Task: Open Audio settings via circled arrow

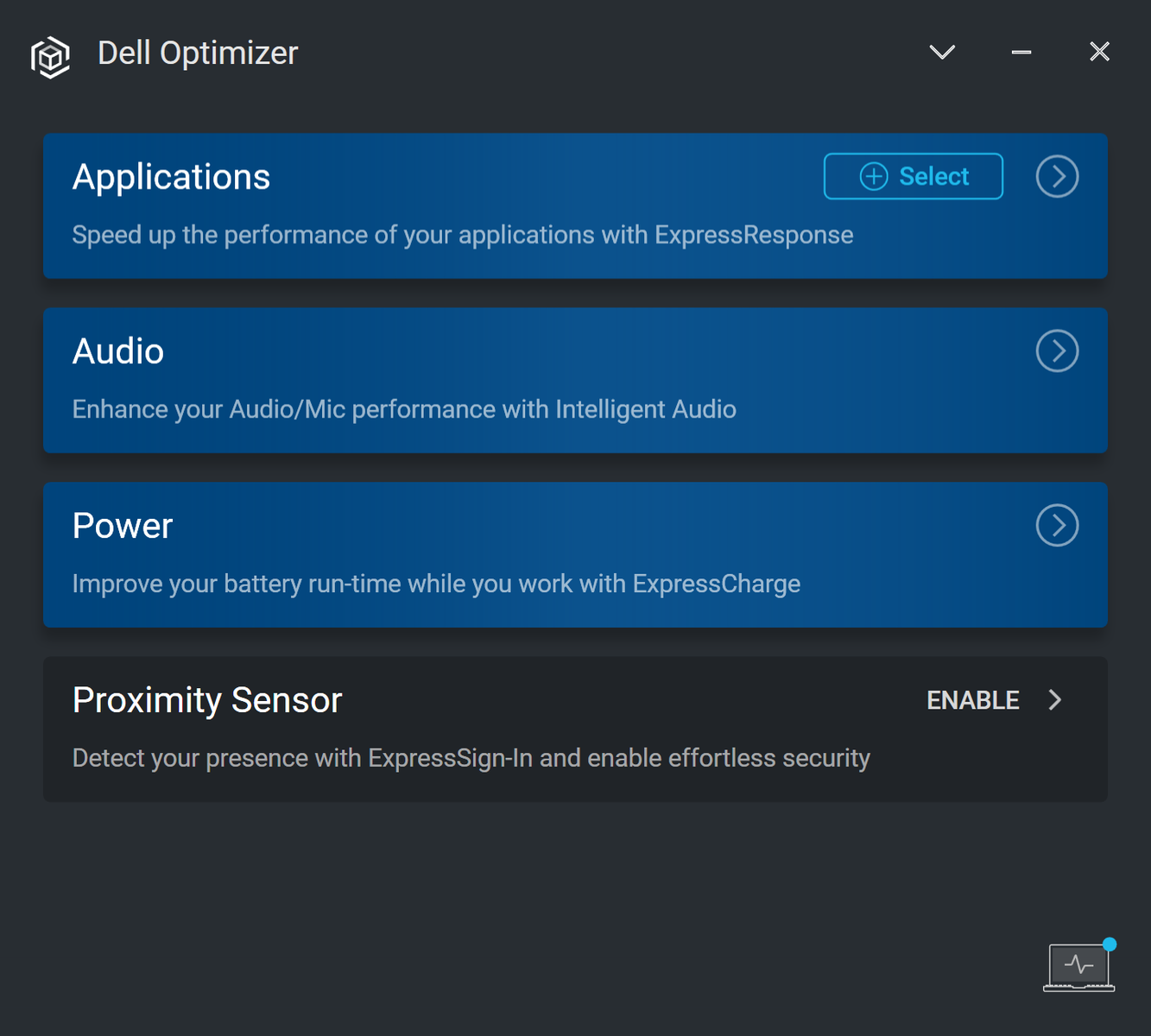Action: point(1057,351)
